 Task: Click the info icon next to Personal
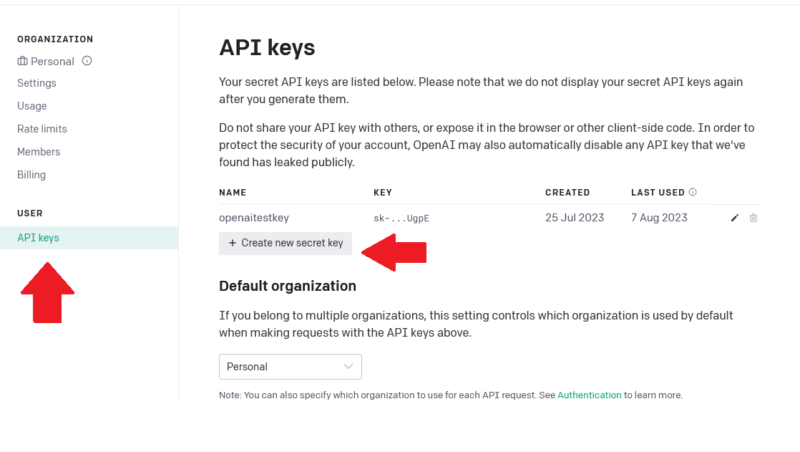coord(87,61)
